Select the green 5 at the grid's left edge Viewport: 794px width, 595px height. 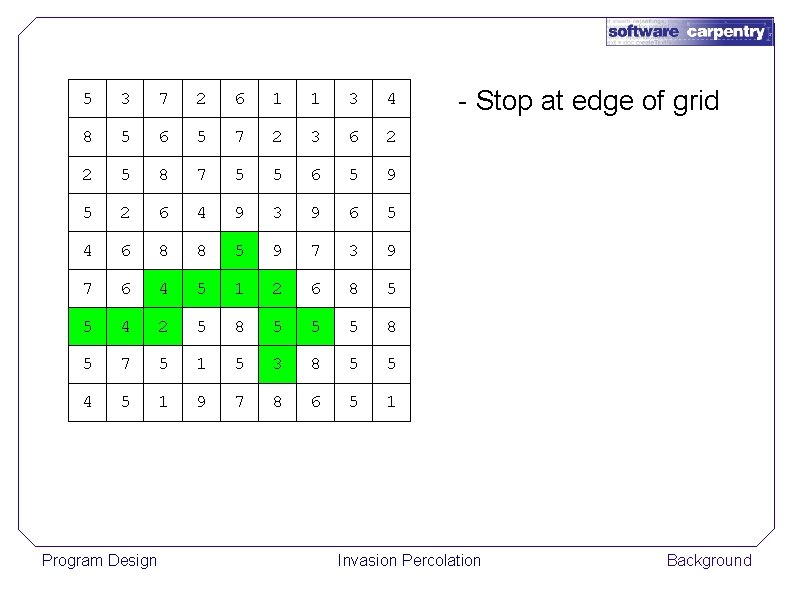88,327
